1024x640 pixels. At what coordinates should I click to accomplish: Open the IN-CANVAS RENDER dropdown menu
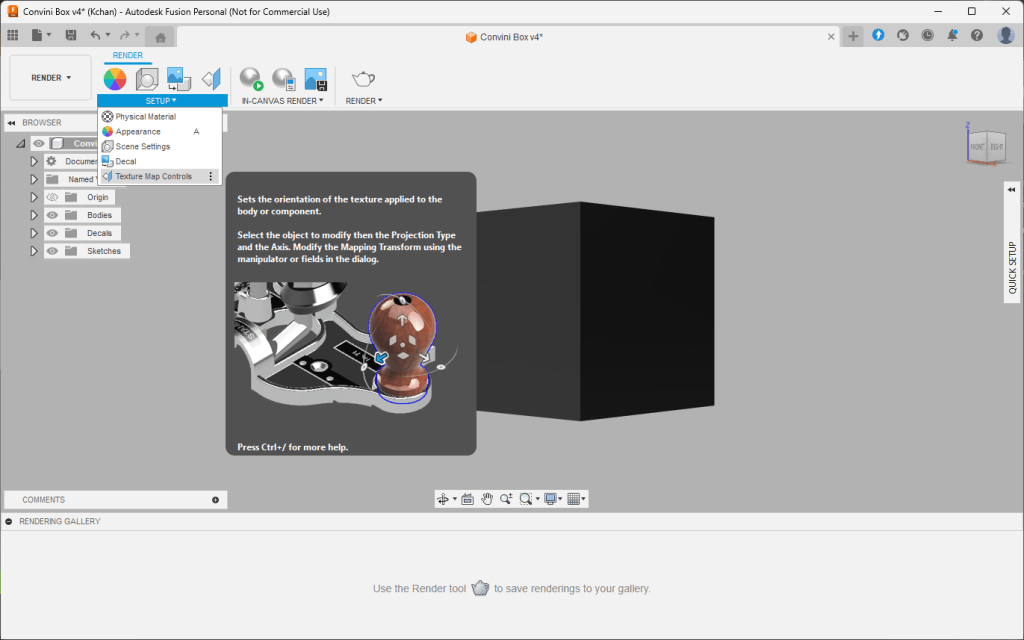[x=282, y=101]
